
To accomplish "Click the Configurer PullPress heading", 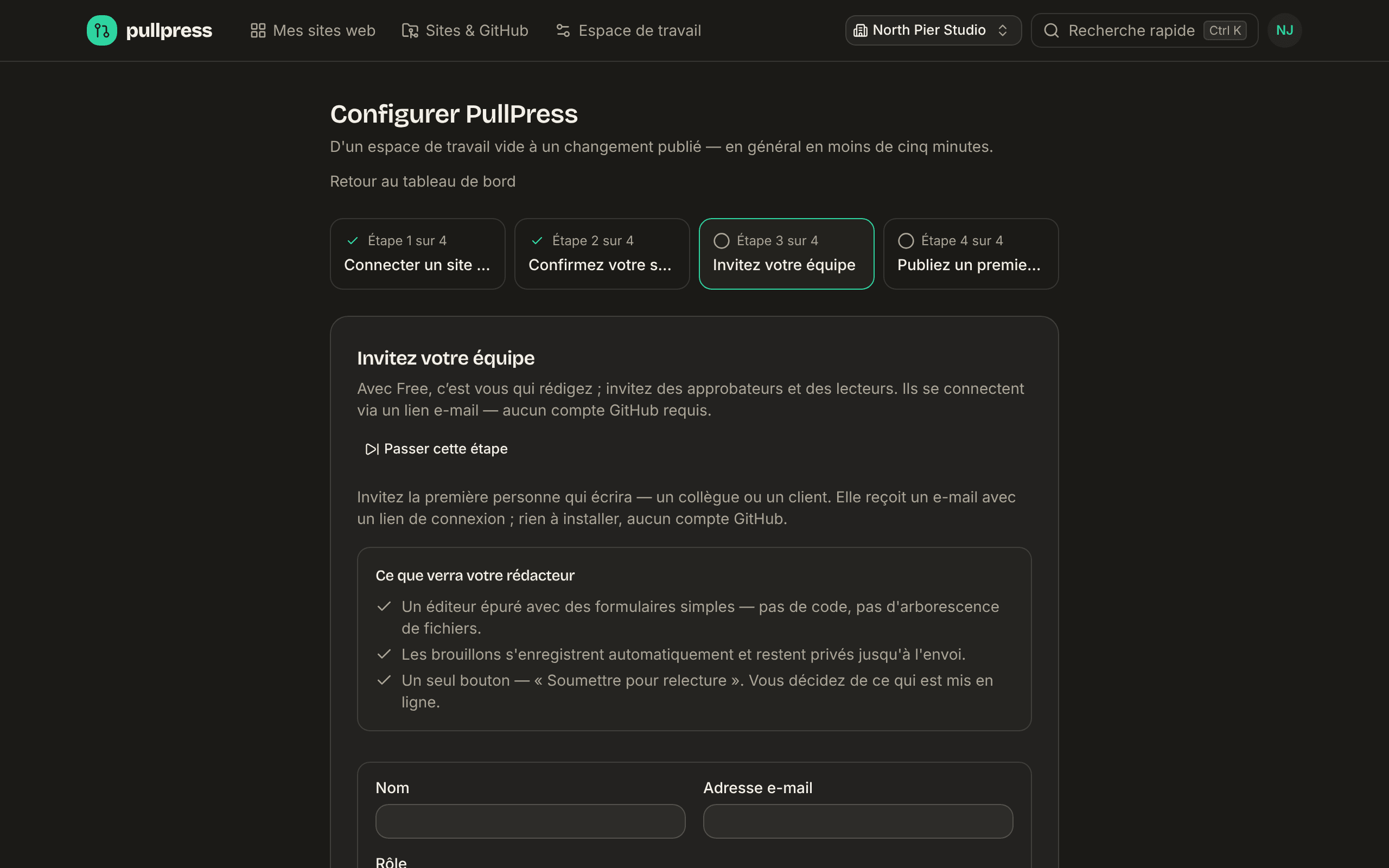I will pyautogui.click(x=454, y=114).
